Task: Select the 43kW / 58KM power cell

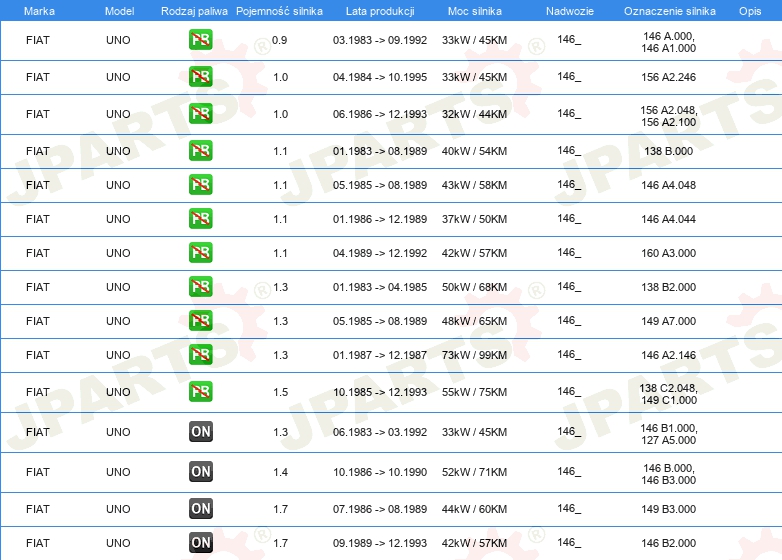Action: 474,185
